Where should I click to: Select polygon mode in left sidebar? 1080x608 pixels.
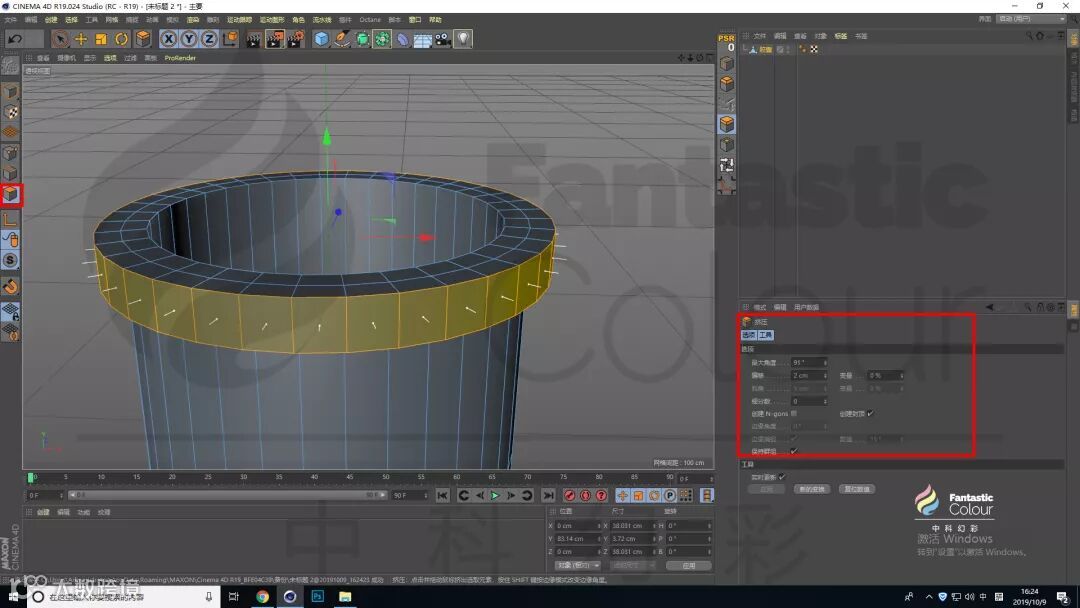coord(10,194)
